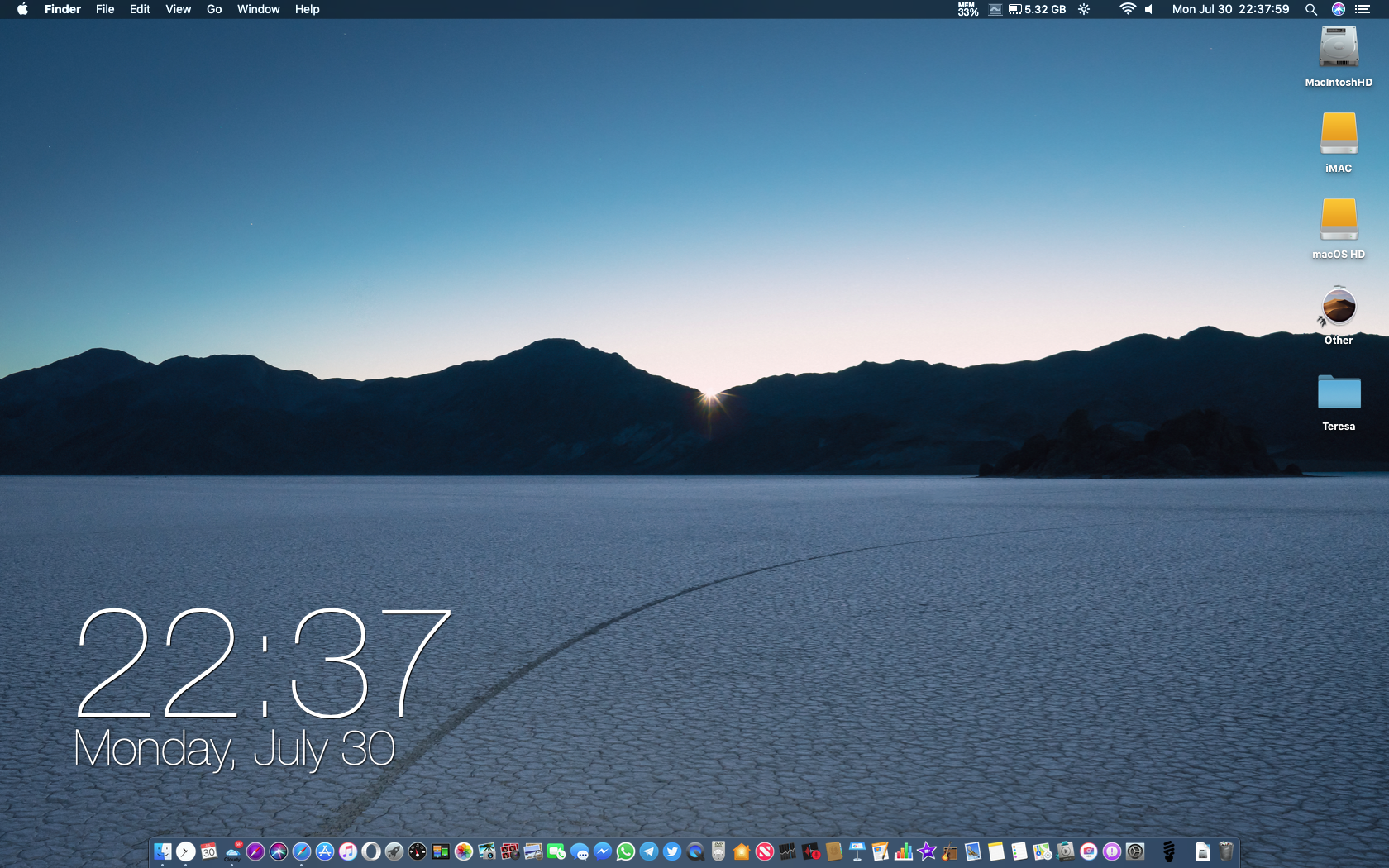This screenshot has width=1389, height=868.
Task: Open Maps from the Dock
Action: click(1043, 851)
